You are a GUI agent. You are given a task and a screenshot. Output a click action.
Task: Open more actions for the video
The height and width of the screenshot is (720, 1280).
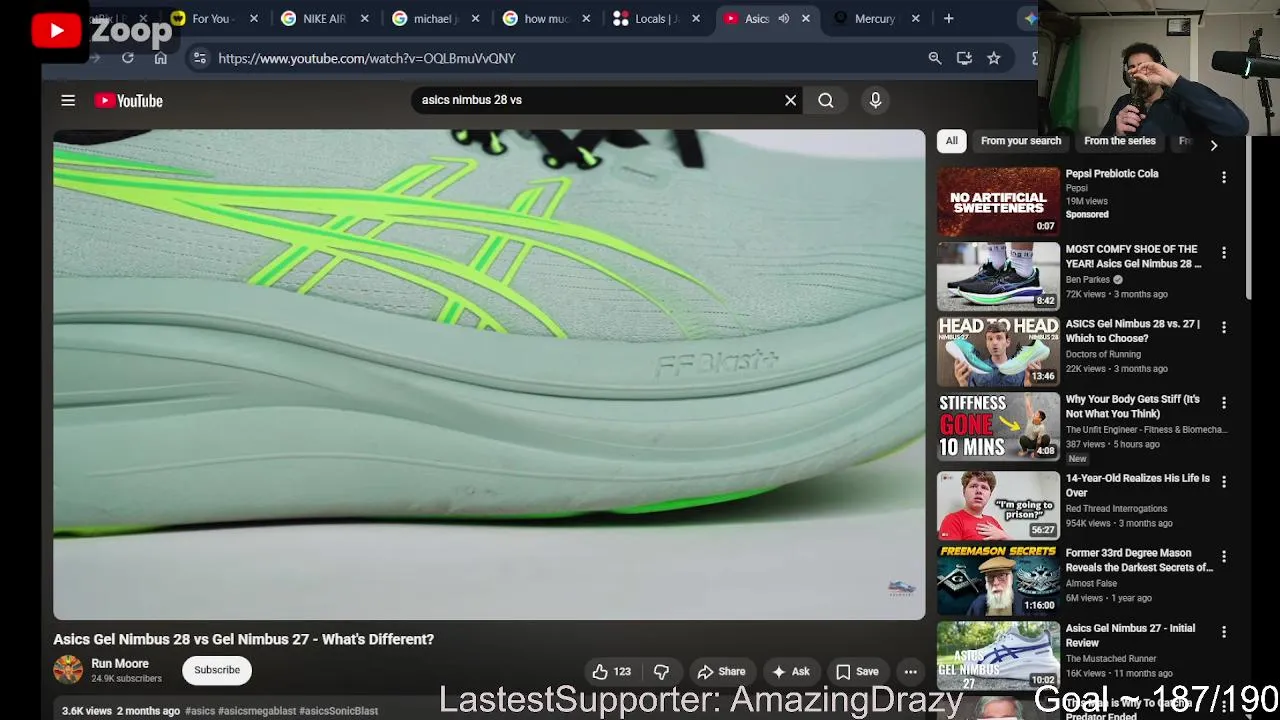pos(910,672)
